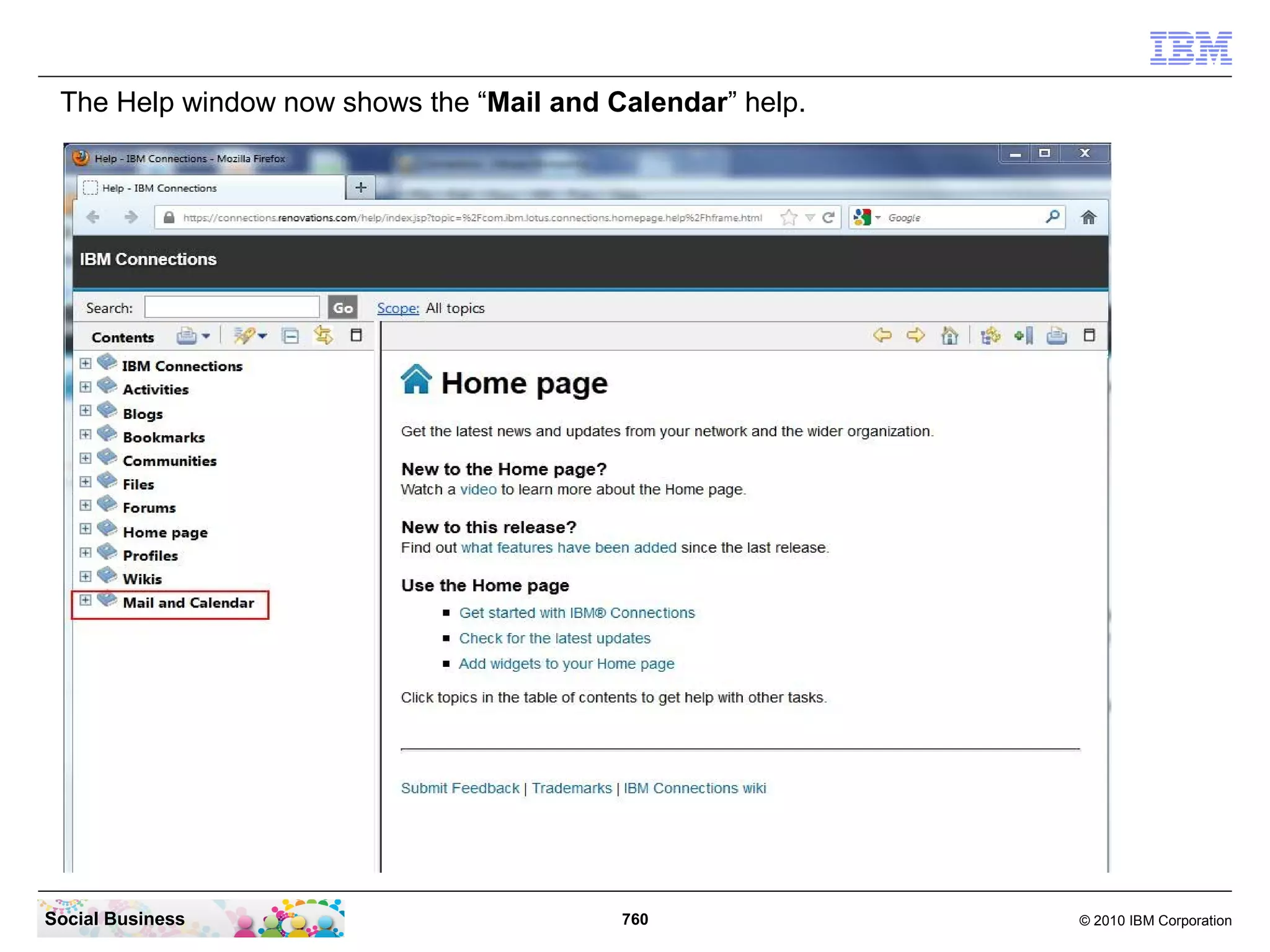The width and height of the screenshot is (1270, 952).
Task: Go back in help content pane
Action: 882,335
